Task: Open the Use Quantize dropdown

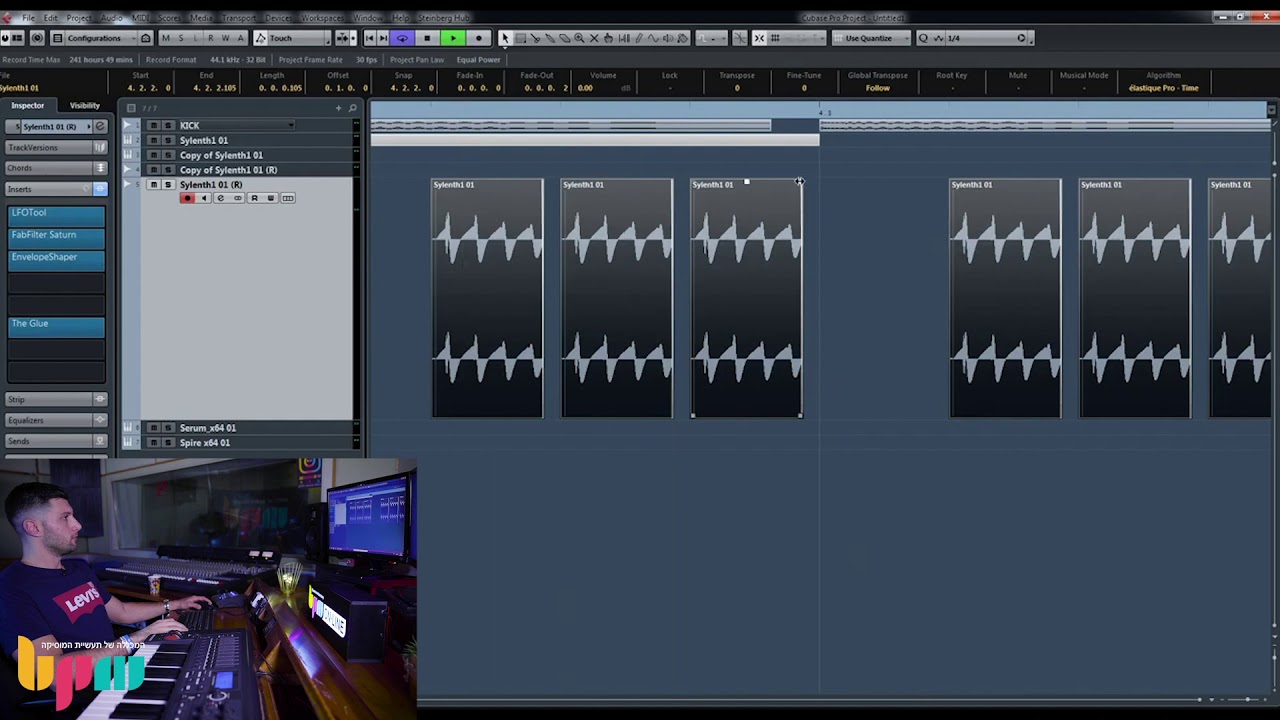Action: pos(874,38)
